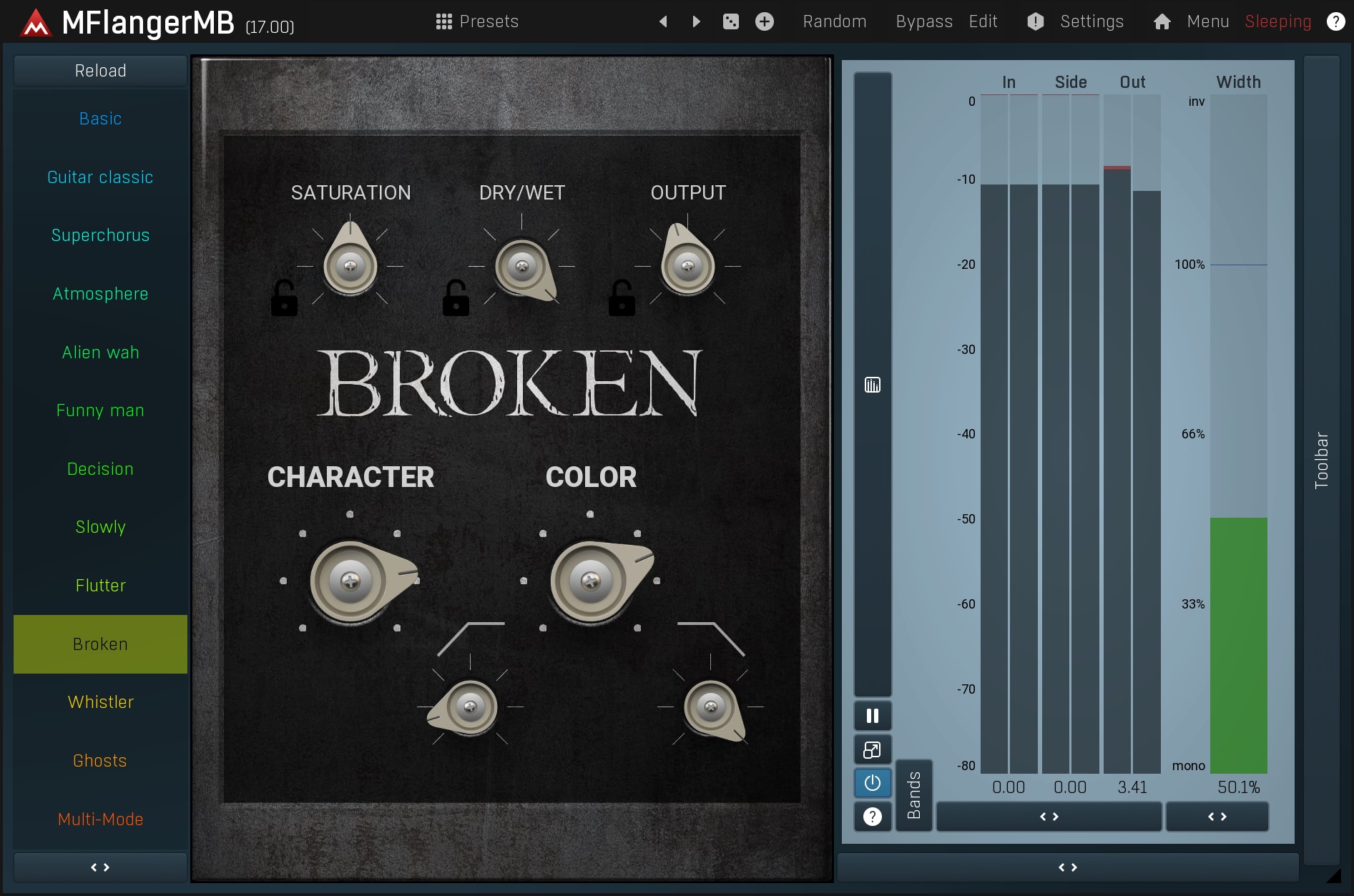Open the Presets dropdown
The width and height of the screenshot is (1354, 896).
coord(477,21)
